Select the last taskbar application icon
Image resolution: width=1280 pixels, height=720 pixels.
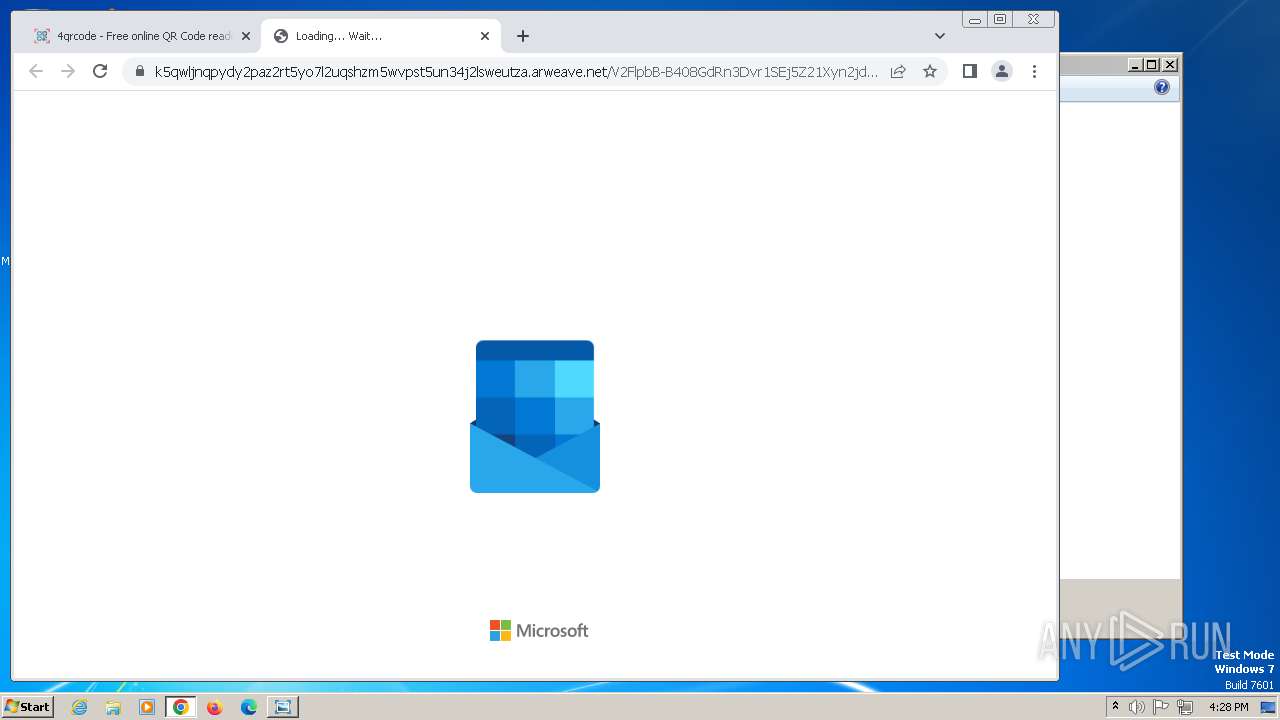283,707
